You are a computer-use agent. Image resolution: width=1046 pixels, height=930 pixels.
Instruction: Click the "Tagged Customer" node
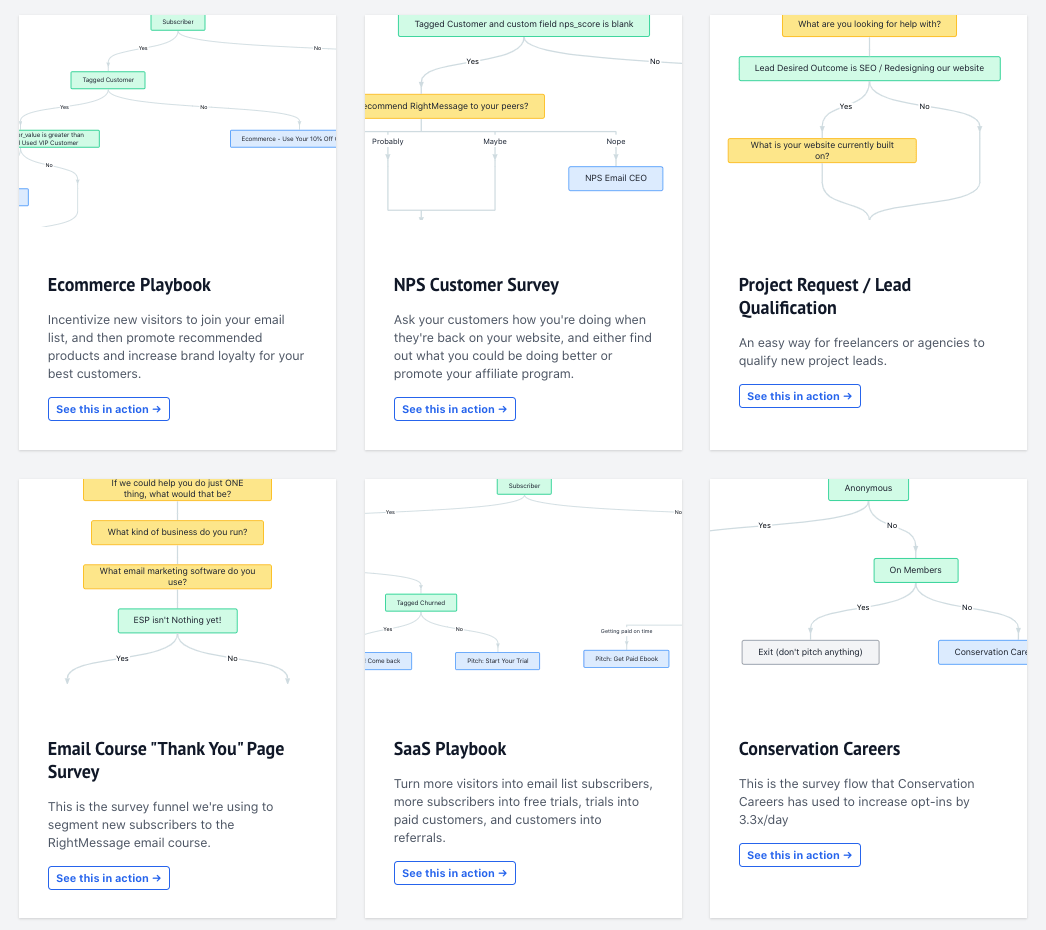107,78
